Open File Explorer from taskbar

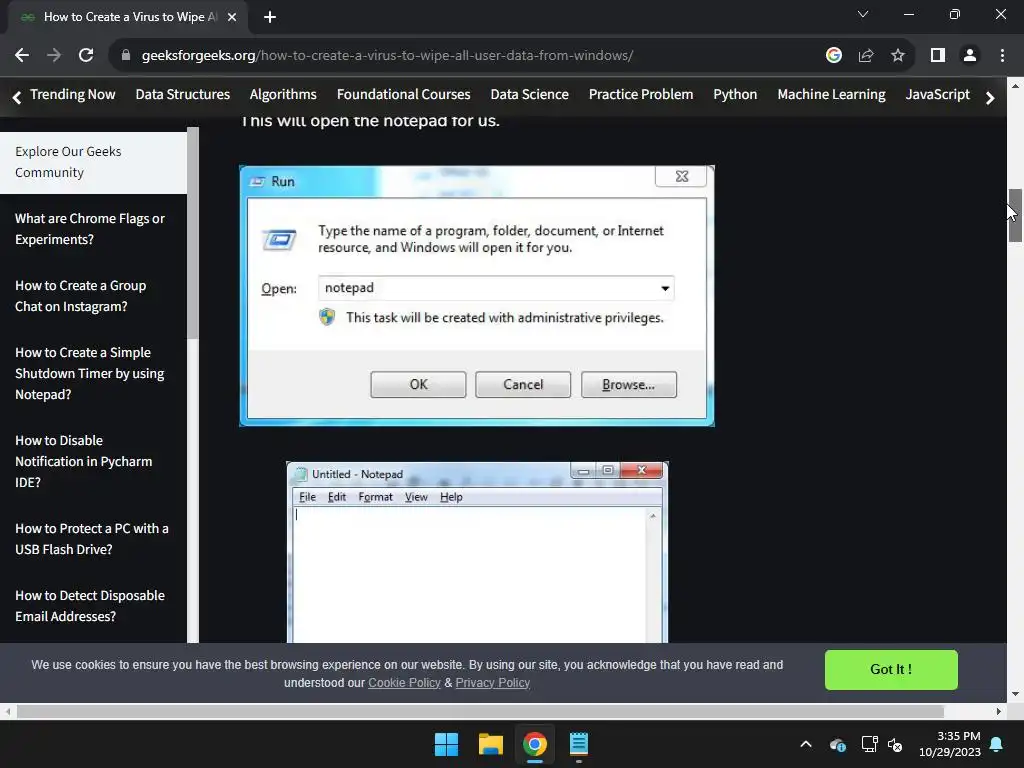(490, 744)
